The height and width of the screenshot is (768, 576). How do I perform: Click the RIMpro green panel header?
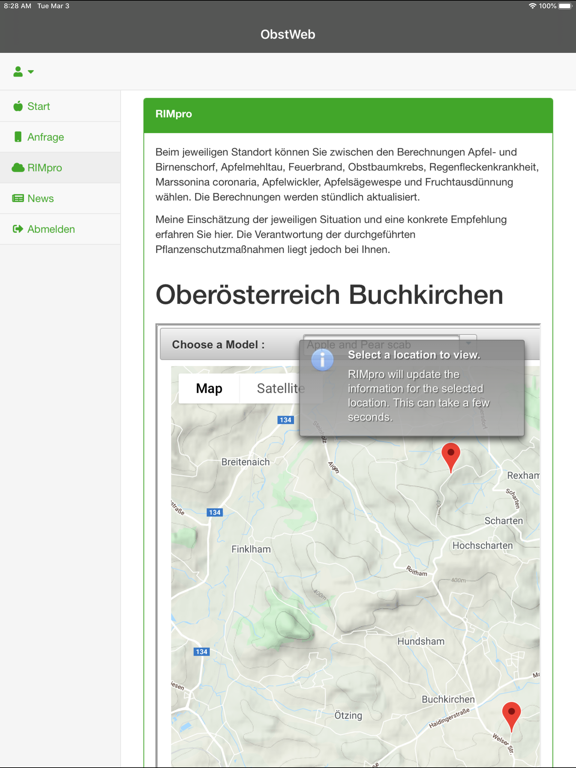(x=348, y=114)
